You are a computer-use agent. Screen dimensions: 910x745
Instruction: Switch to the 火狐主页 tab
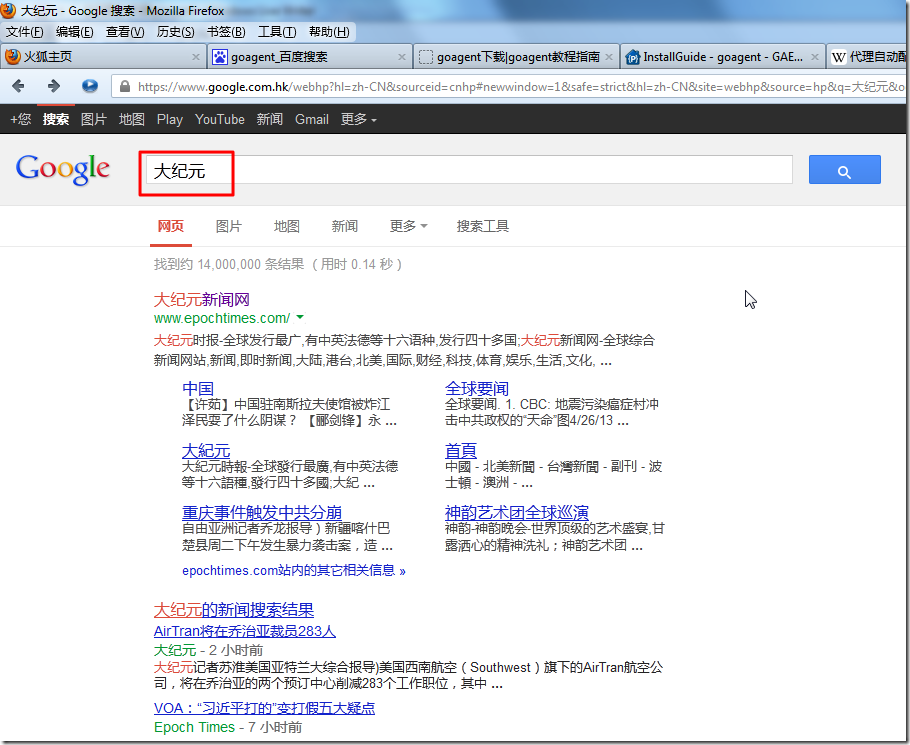[103, 57]
